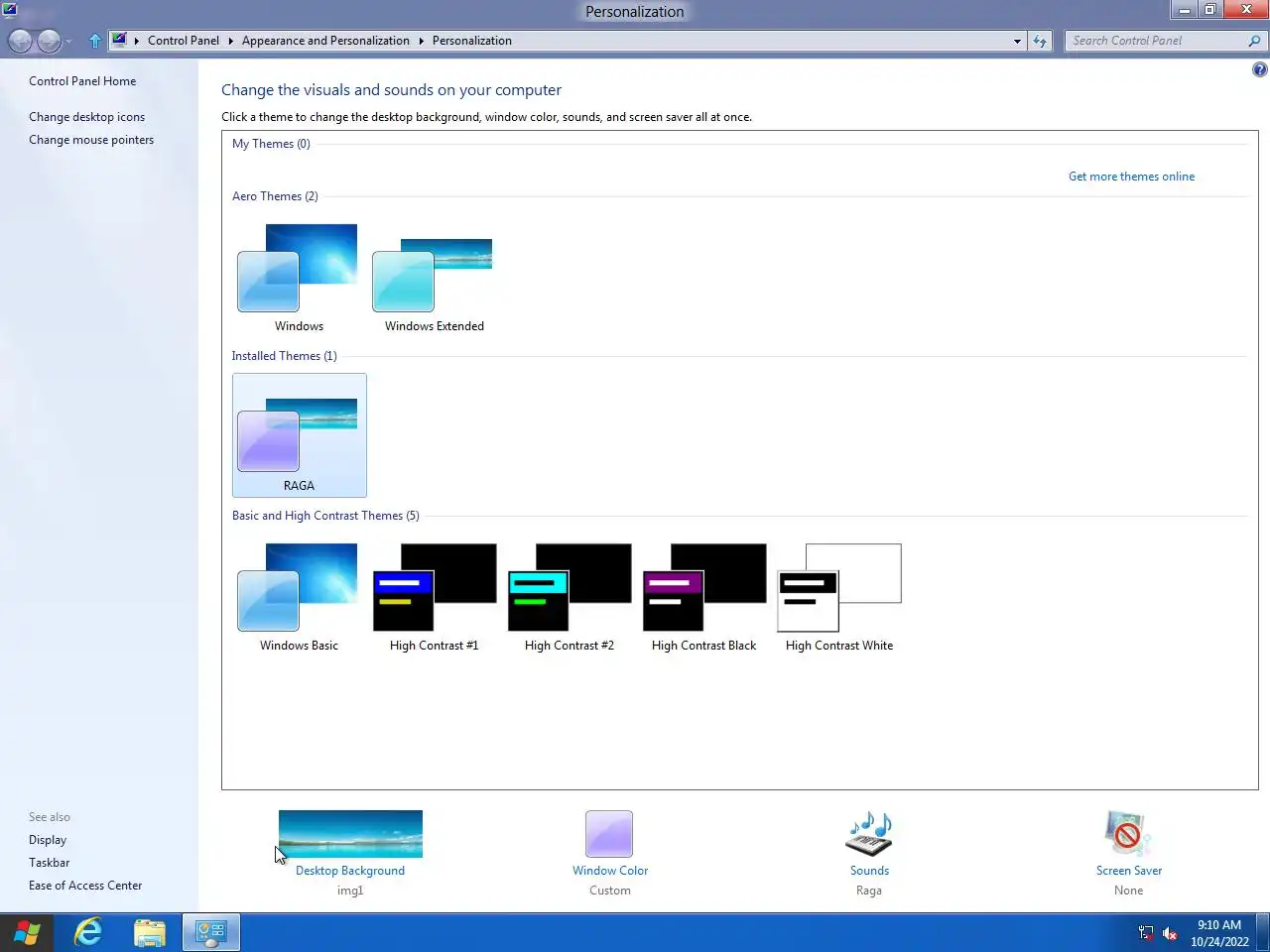The width and height of the screenshot is (1270, 952).
Task: Click the img1 label under Desktop Background
Action: [350, 891]
